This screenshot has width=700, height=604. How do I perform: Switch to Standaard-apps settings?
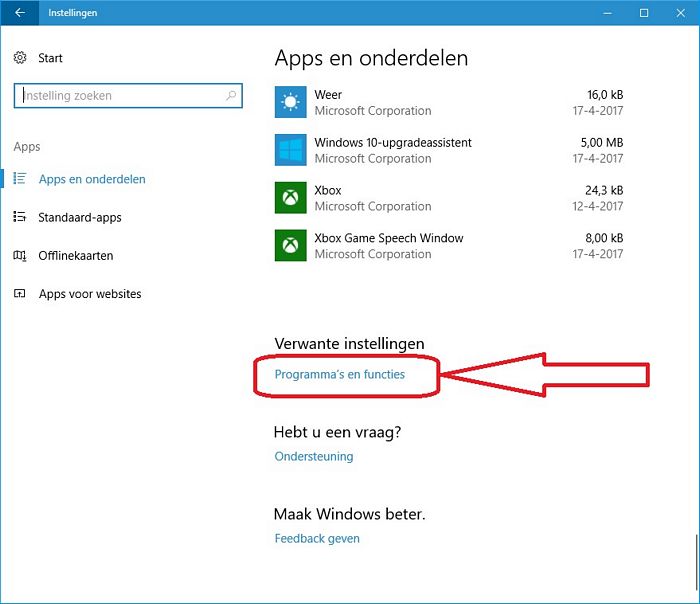coord(80,218)
